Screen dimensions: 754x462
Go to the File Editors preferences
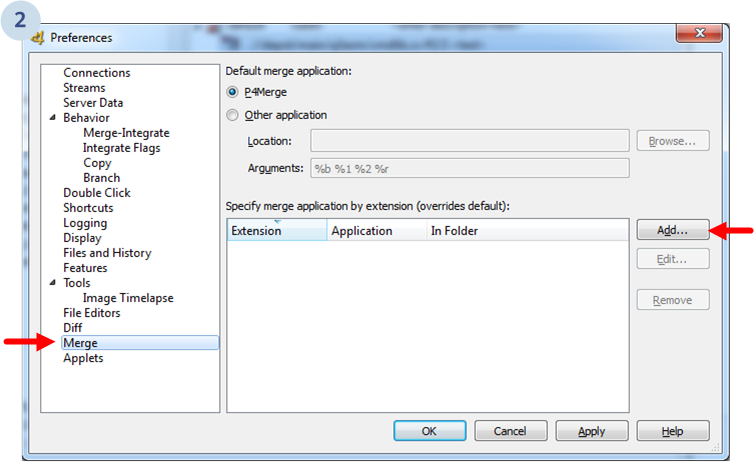[x=91, y=313]
